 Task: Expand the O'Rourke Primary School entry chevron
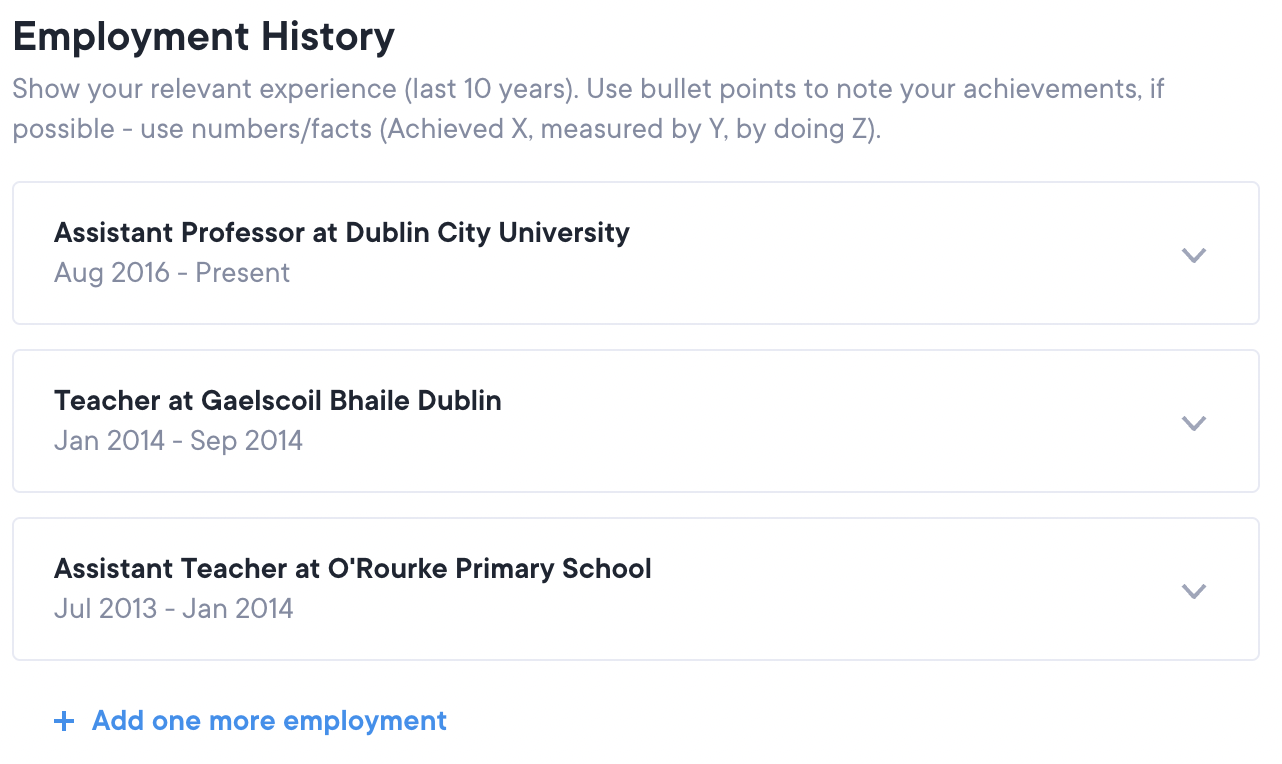[1193, 591]
